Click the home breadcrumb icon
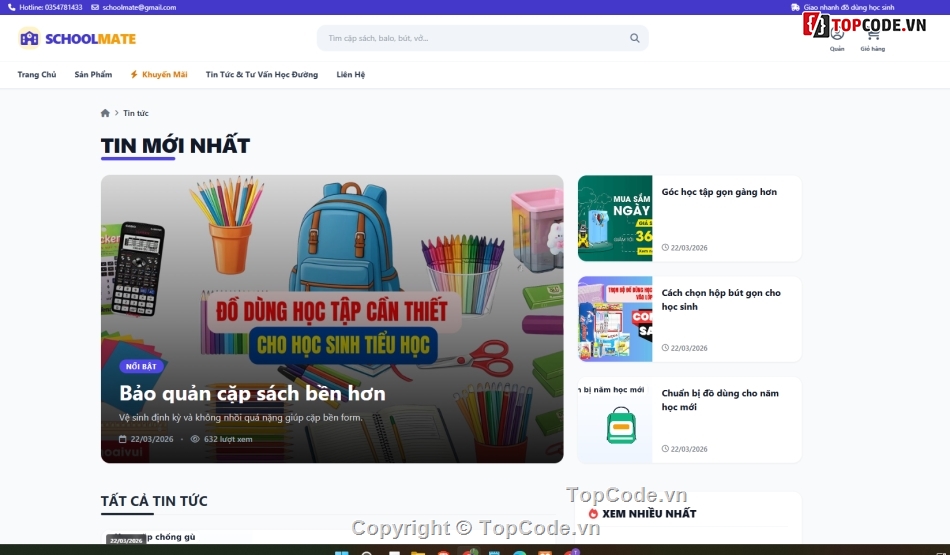950x555 pixels. coord(105,113)
